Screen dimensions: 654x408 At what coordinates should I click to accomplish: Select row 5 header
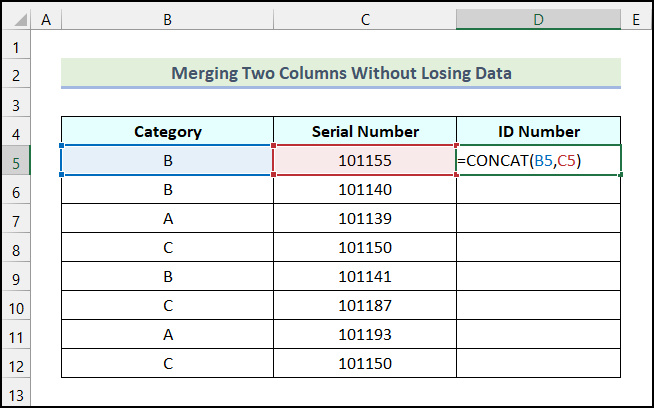coord(16,160)
